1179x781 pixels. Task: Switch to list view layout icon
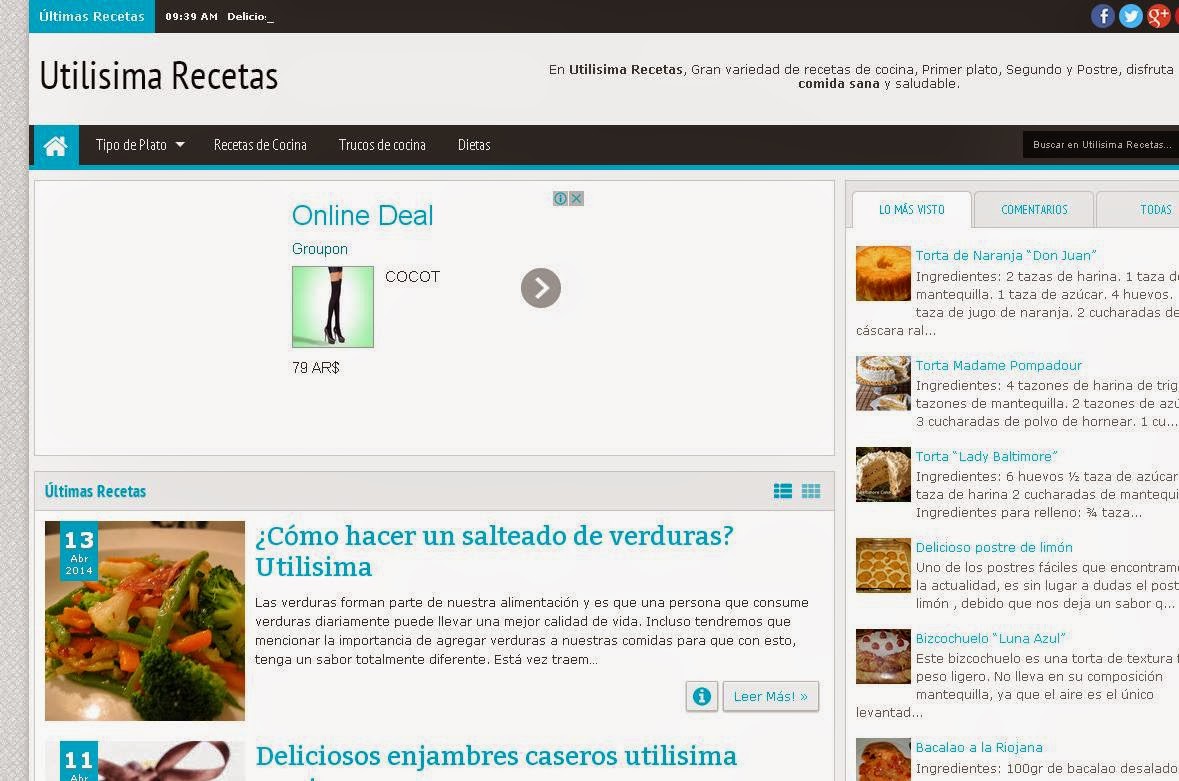[783, 491]
